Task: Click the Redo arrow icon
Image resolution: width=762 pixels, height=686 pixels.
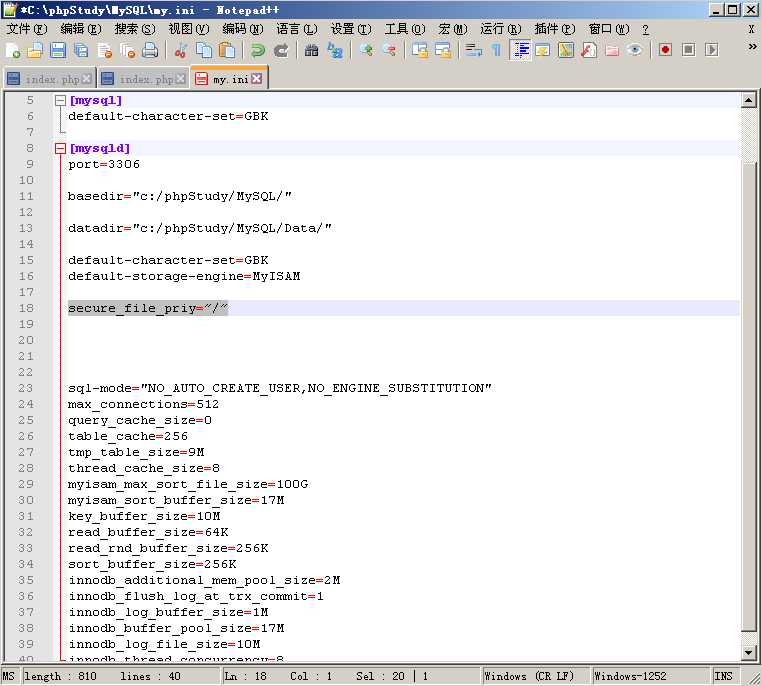Action: (281, 51)
